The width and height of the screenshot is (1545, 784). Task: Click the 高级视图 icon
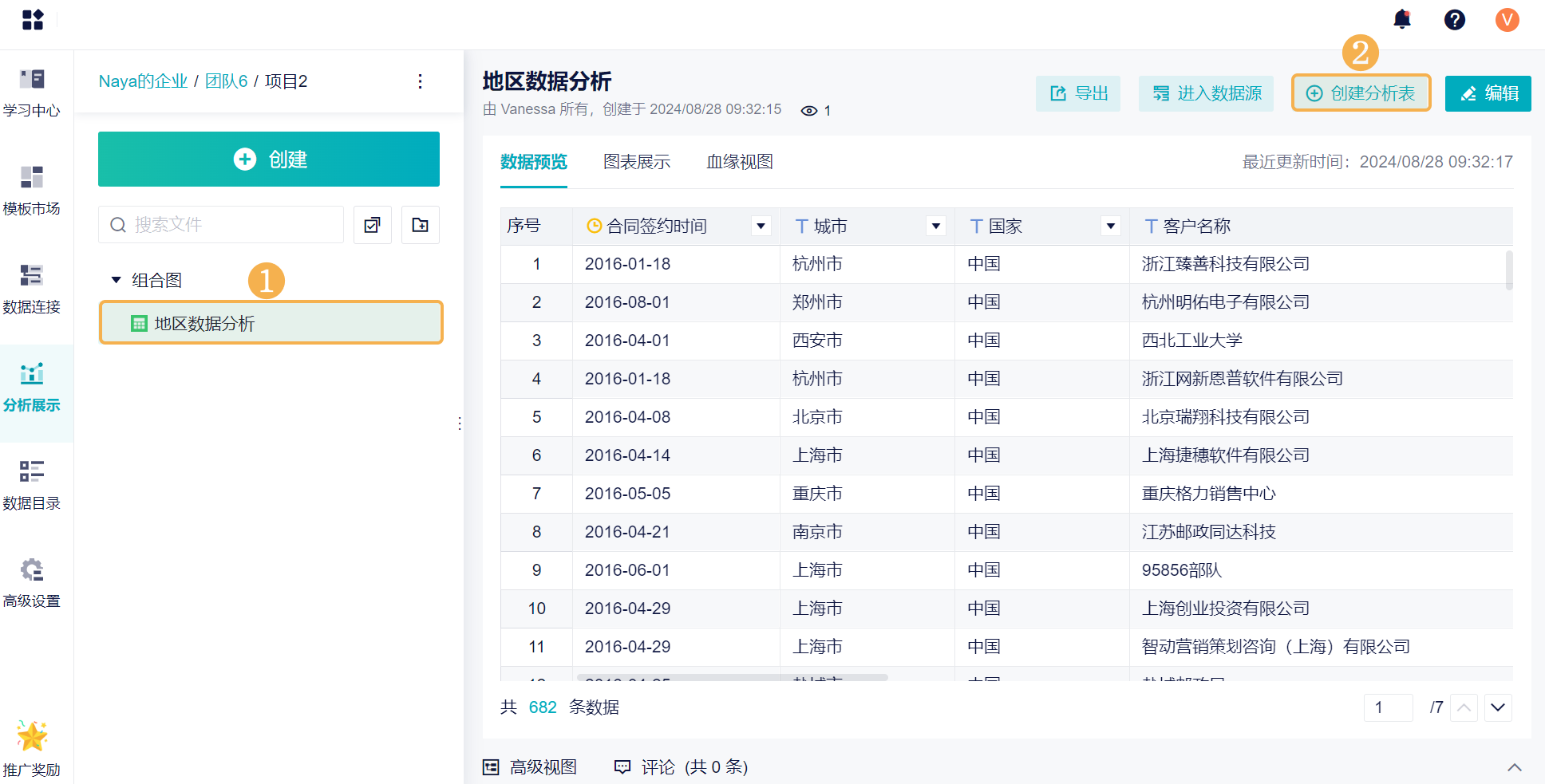coord(491,767)
